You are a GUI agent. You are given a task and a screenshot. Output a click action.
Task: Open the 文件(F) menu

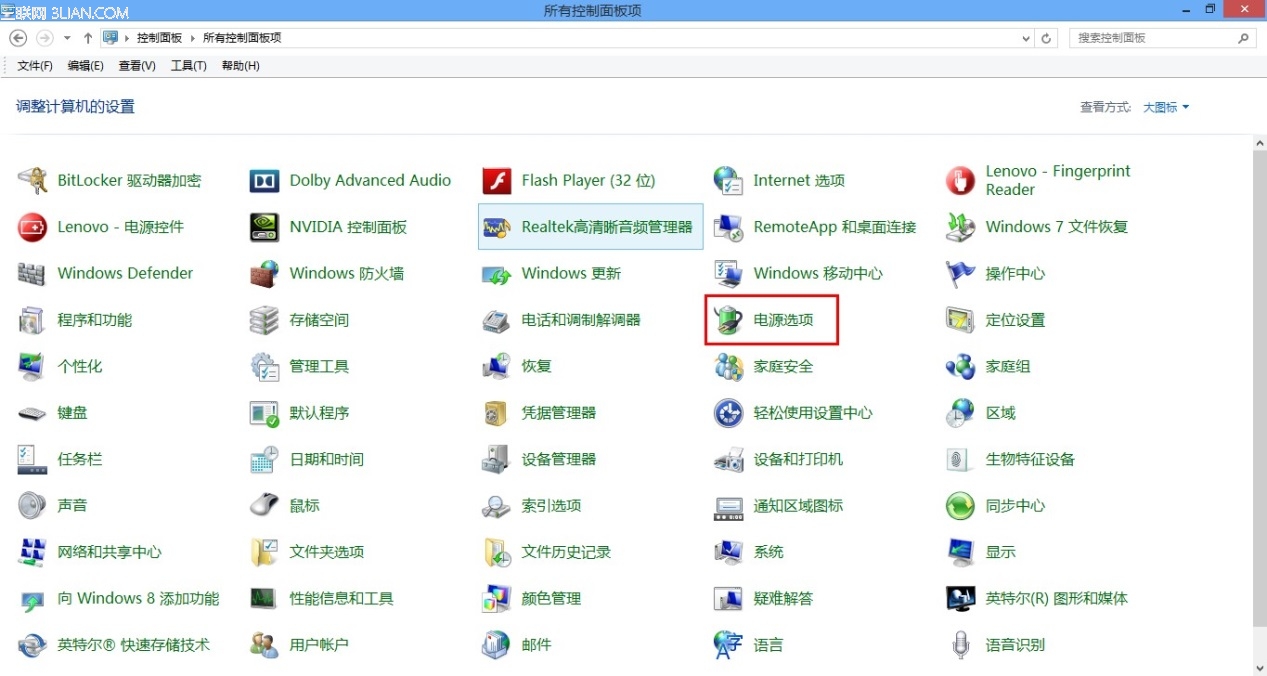tap(35, 66)
